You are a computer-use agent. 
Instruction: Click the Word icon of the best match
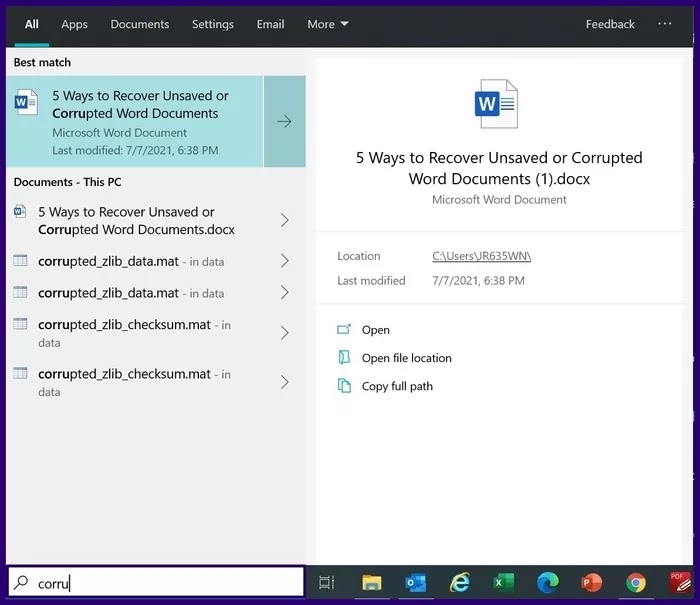(26, 102)
